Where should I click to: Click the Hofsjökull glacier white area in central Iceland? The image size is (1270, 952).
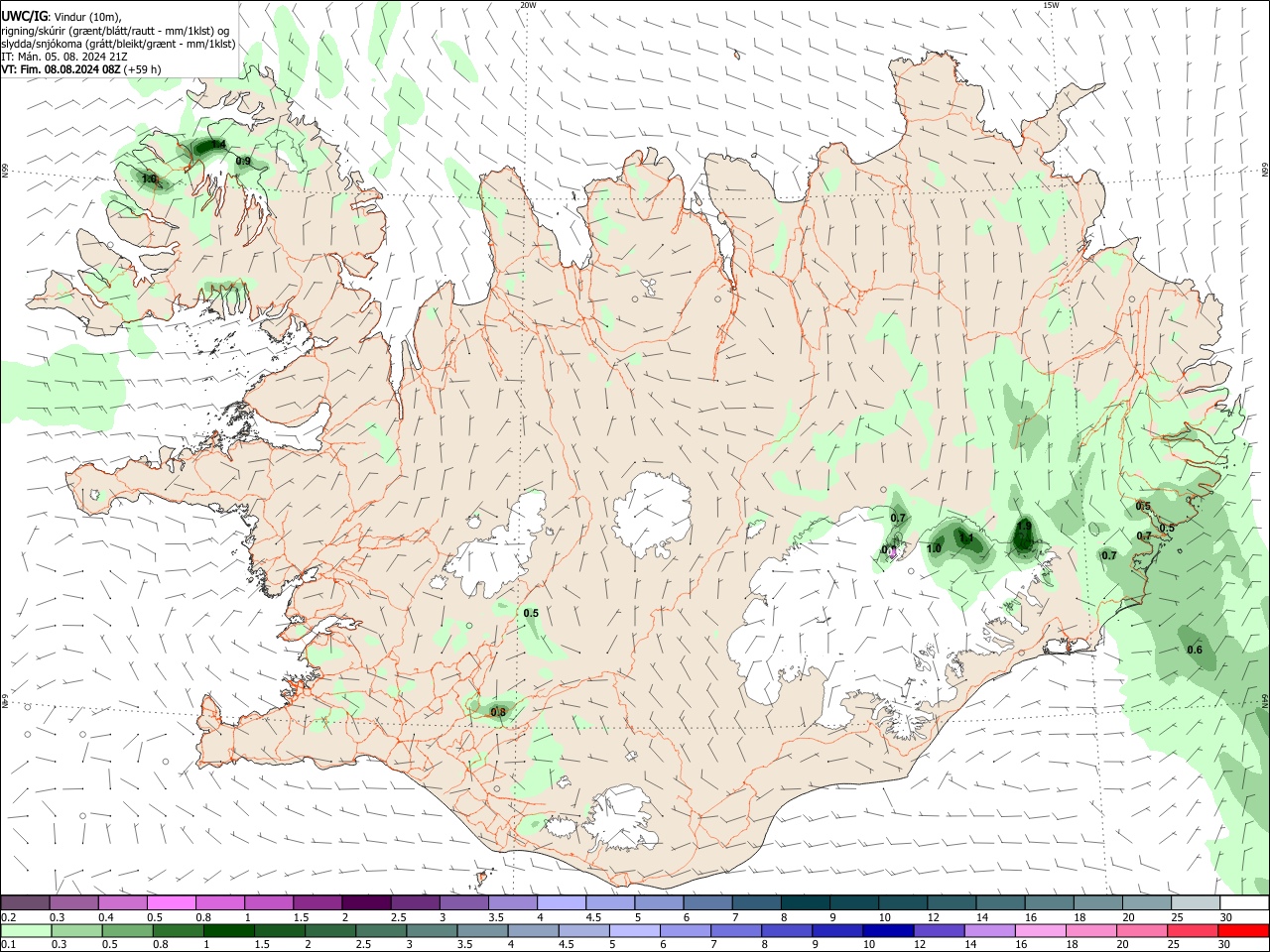click(651, 516)
